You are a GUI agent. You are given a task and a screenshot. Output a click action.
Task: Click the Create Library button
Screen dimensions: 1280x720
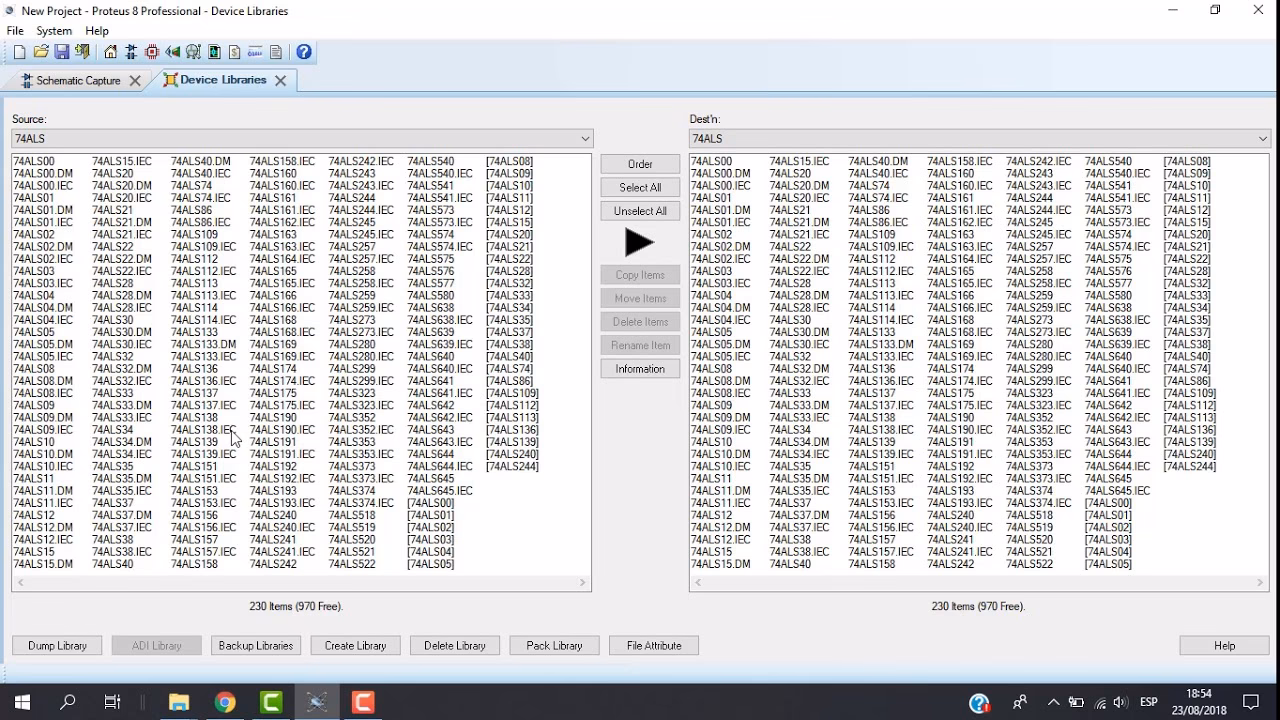click(355, 646)
